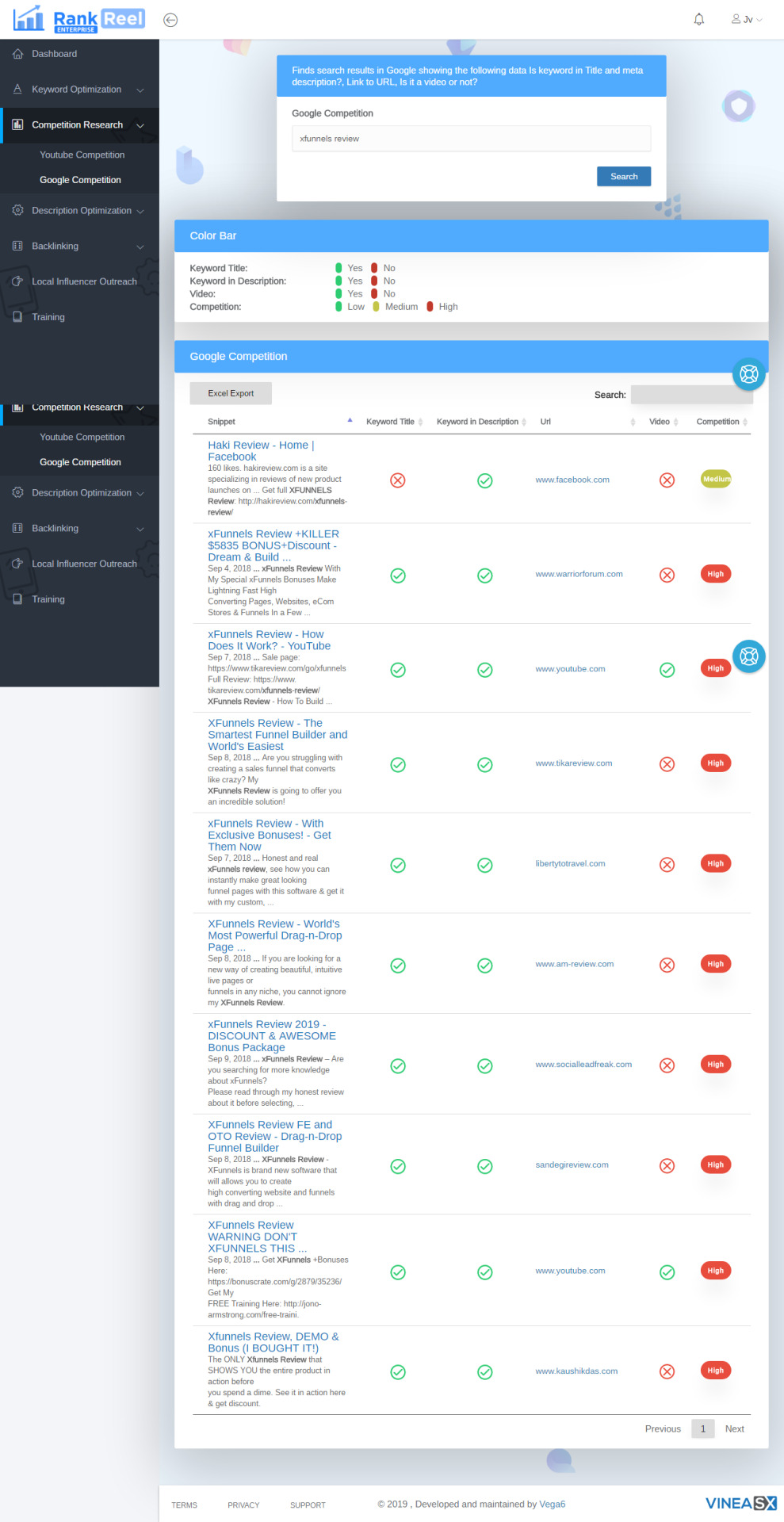Open PRIVACY footer link

pos(243,1505)
